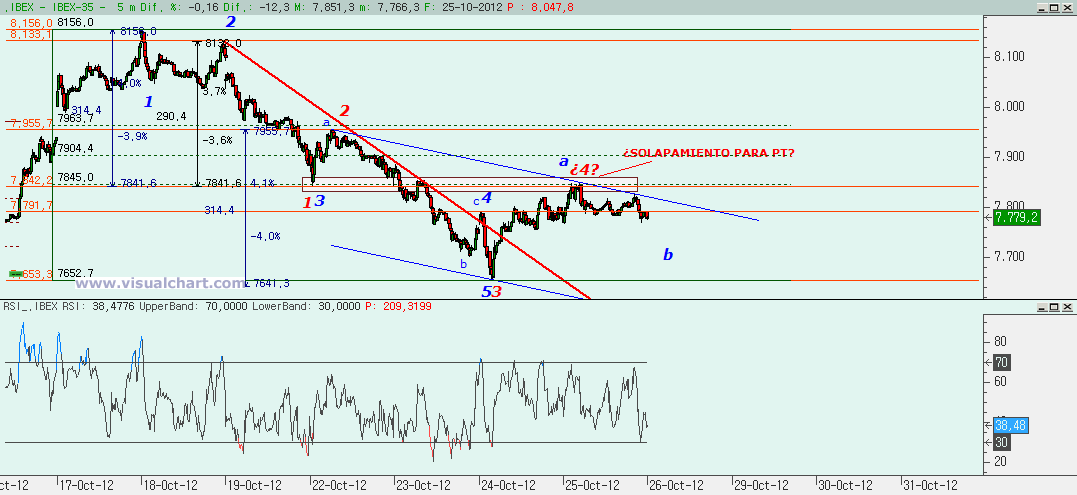
Task: Click the 7.900 price axis label
Action: pos(1010,157)
